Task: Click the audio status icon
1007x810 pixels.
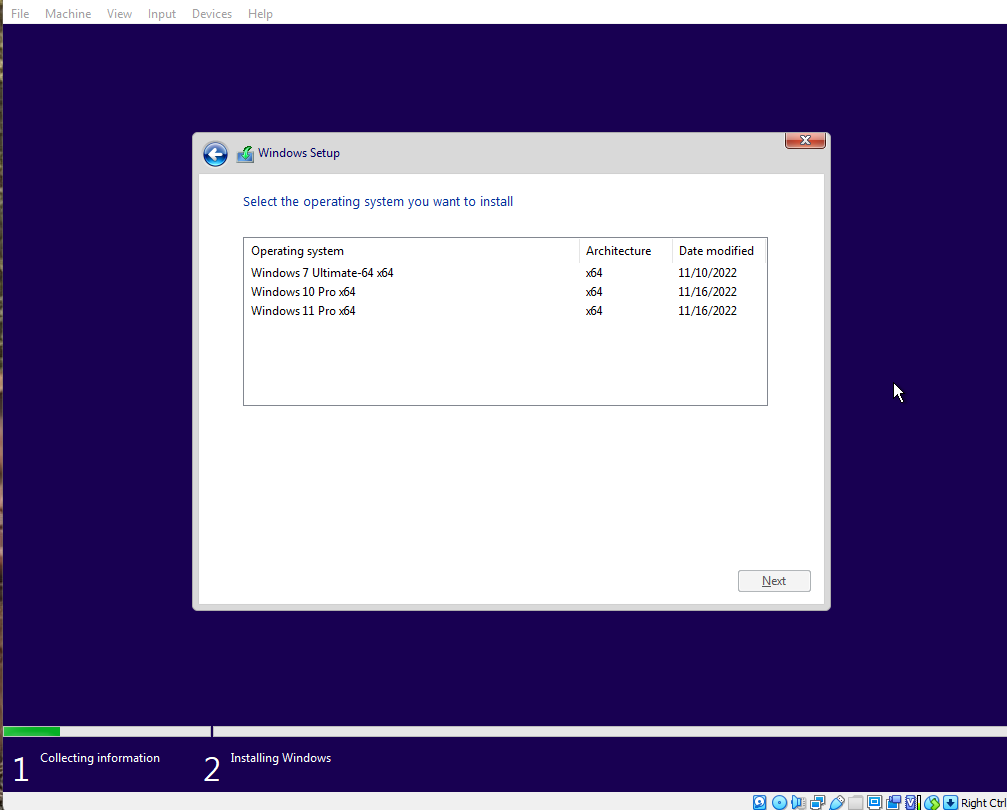Action: (x=798, y=802)
